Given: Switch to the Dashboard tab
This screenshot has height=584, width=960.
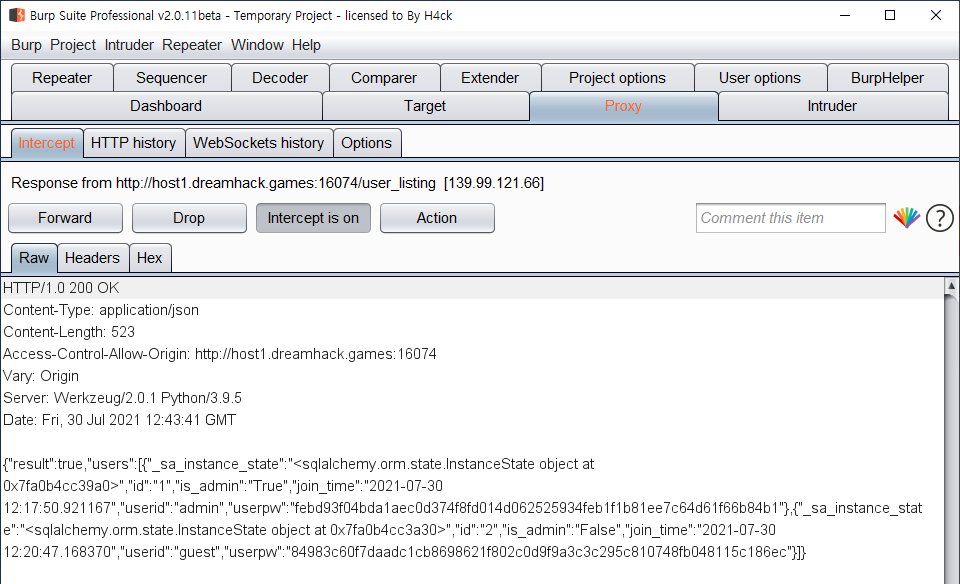Looking at the screenshot, I should point(166,106).
